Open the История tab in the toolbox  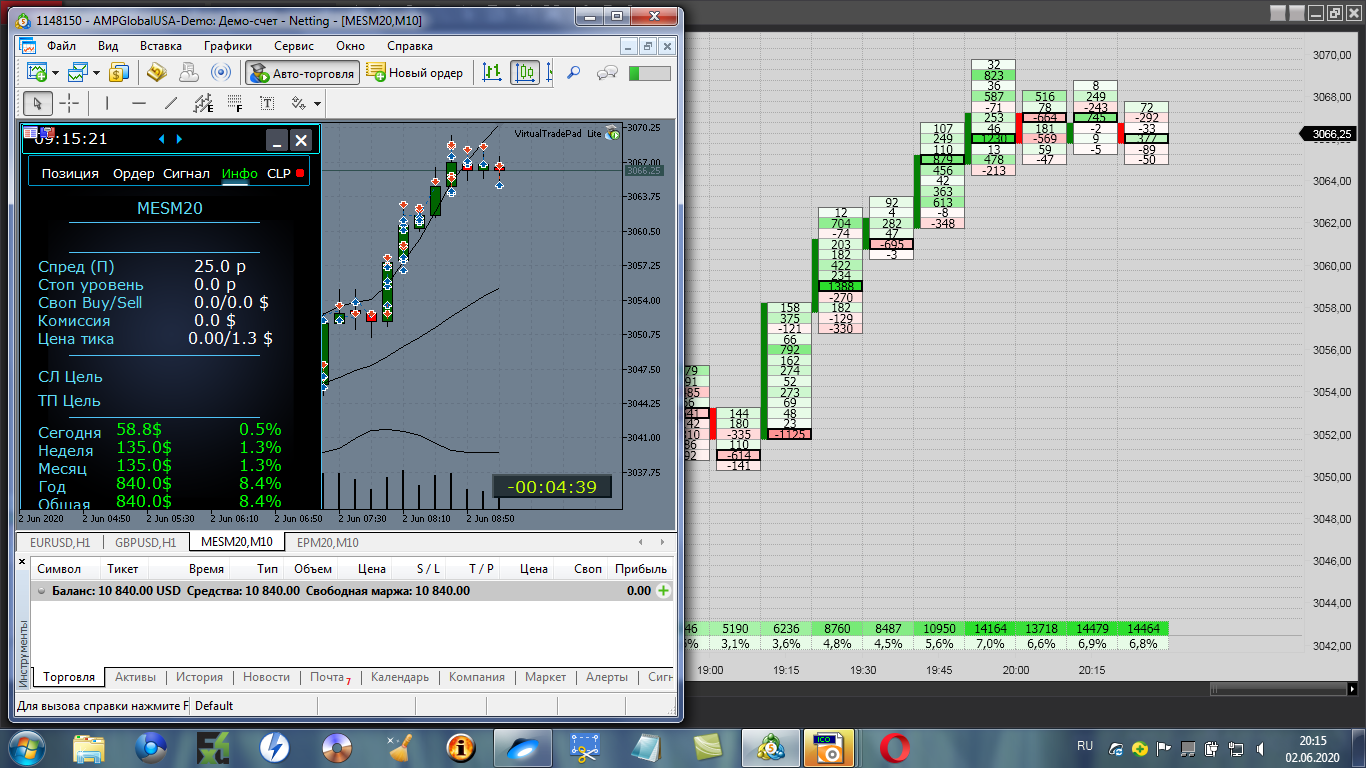click(x=199, y=677)
